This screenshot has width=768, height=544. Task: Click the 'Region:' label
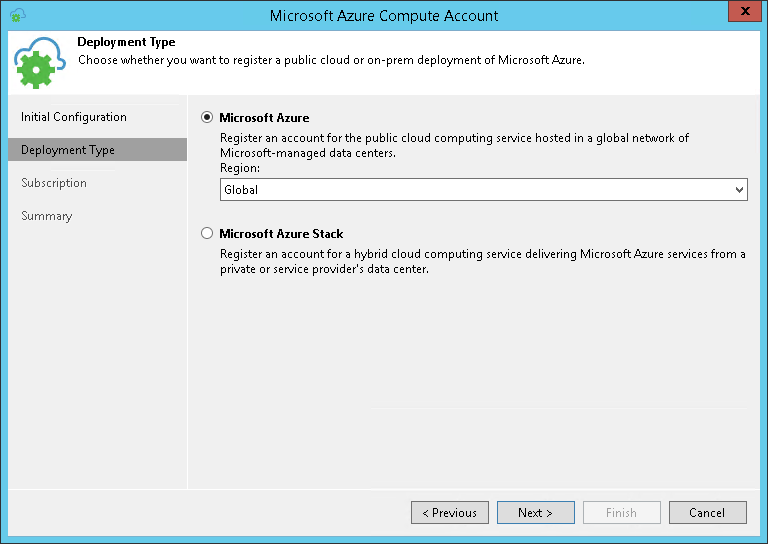click(240, 168)
